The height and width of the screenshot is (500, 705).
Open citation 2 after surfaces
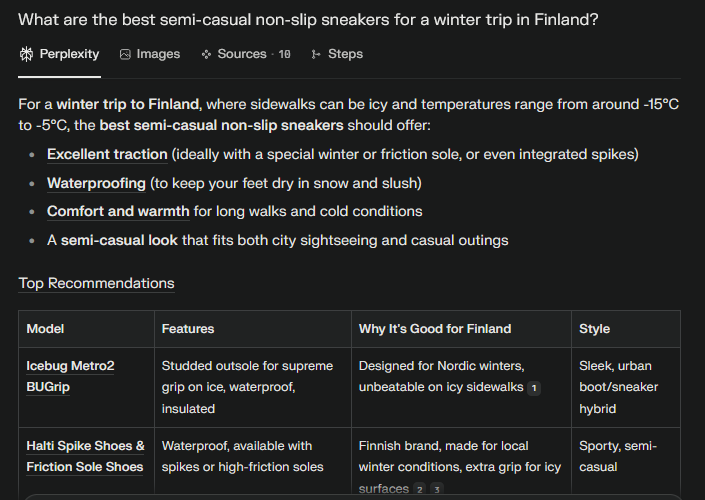(419, 489)
